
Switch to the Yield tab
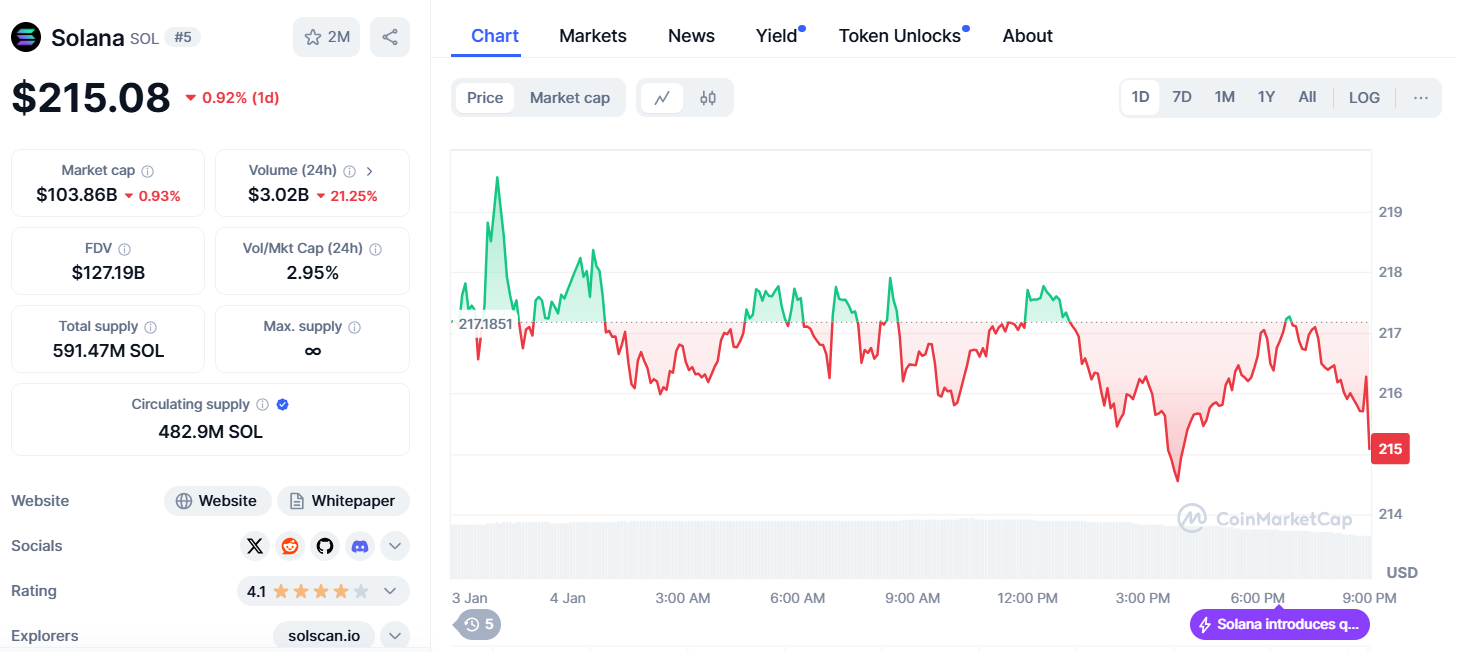pyautogui.click(x=777, y=36)
